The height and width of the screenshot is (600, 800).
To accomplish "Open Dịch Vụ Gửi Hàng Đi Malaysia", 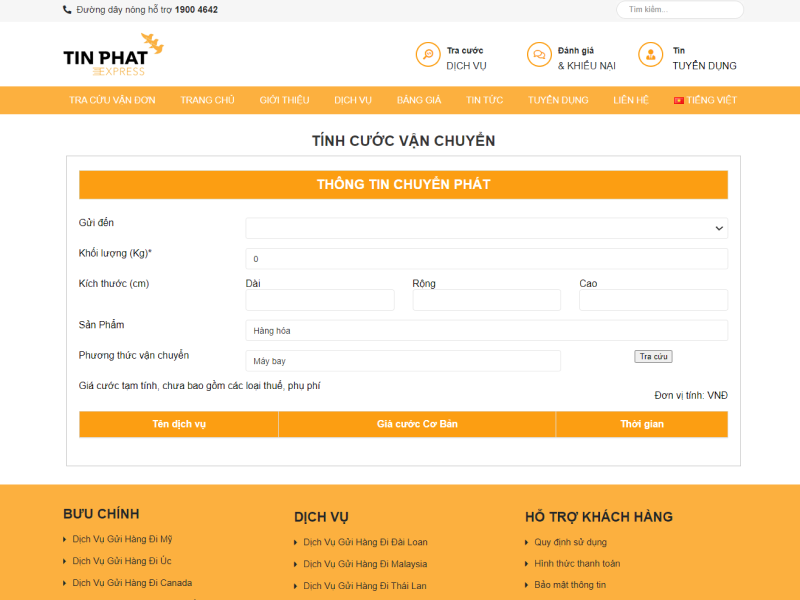I will click(x=365, y=564).
